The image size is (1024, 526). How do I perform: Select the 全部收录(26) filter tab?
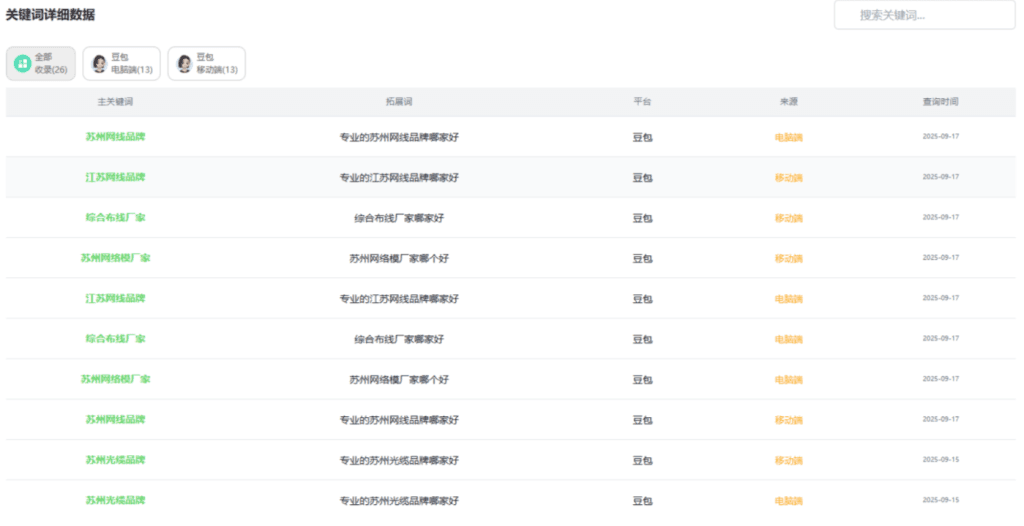point(41,64)
